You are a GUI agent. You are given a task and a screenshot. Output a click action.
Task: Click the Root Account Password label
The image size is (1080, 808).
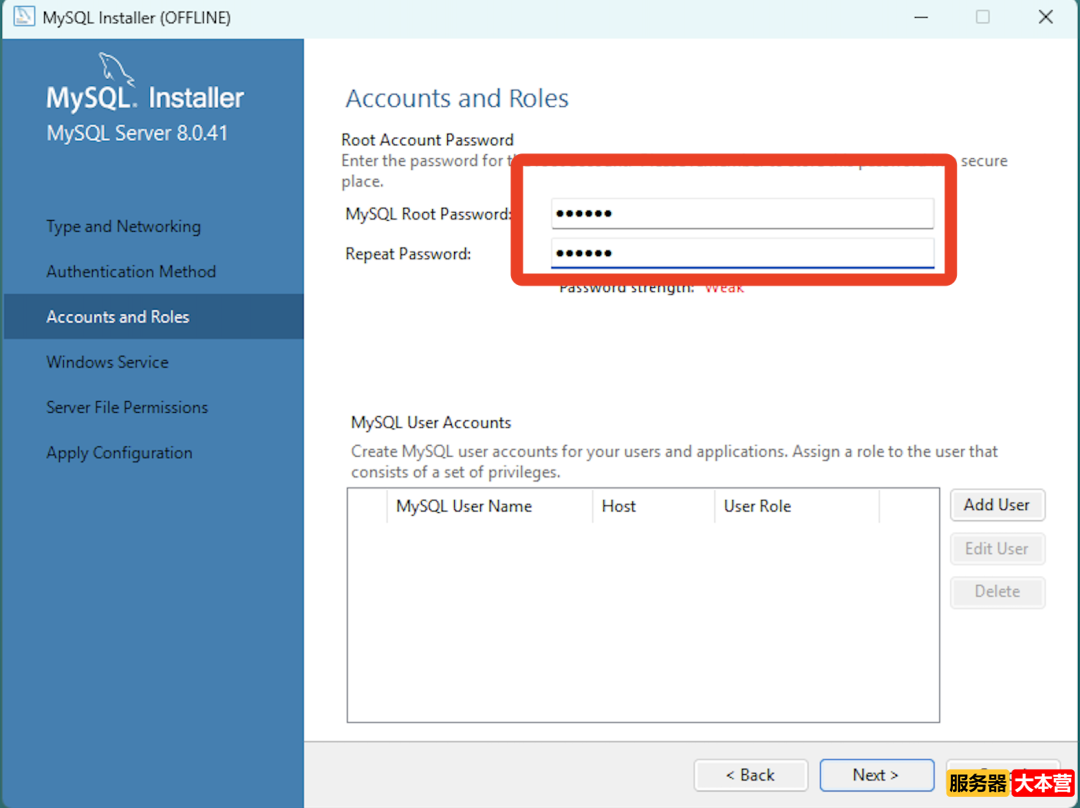pos(428,140)
